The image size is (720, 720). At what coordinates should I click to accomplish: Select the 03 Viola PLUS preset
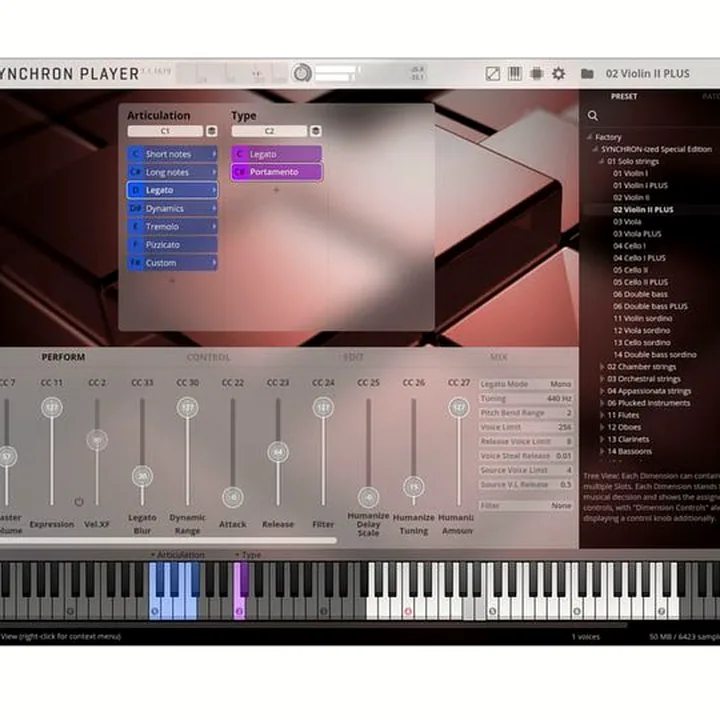tap(637, 234)
